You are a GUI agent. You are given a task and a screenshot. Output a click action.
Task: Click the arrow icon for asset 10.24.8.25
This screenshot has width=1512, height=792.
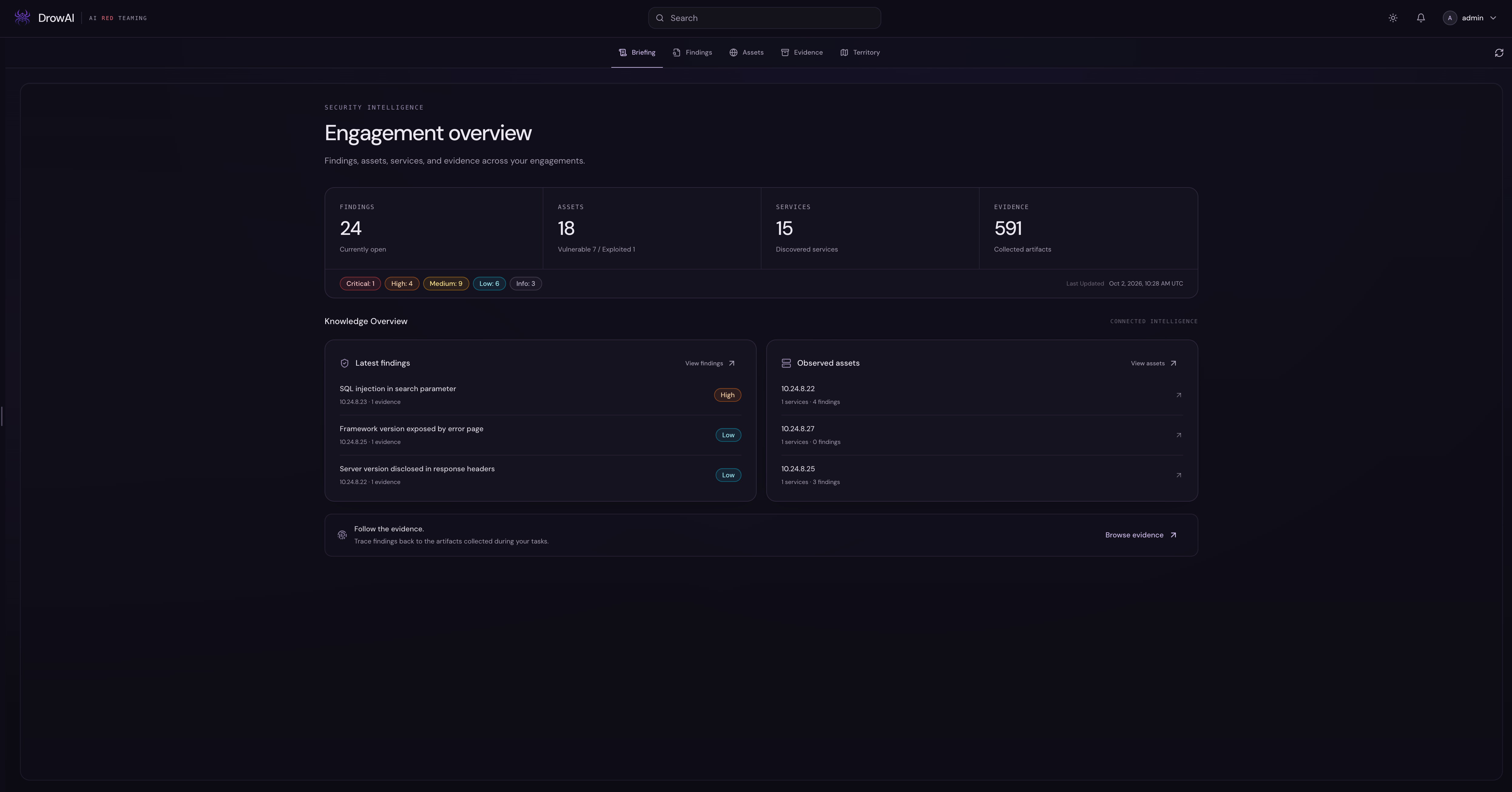1179,475
